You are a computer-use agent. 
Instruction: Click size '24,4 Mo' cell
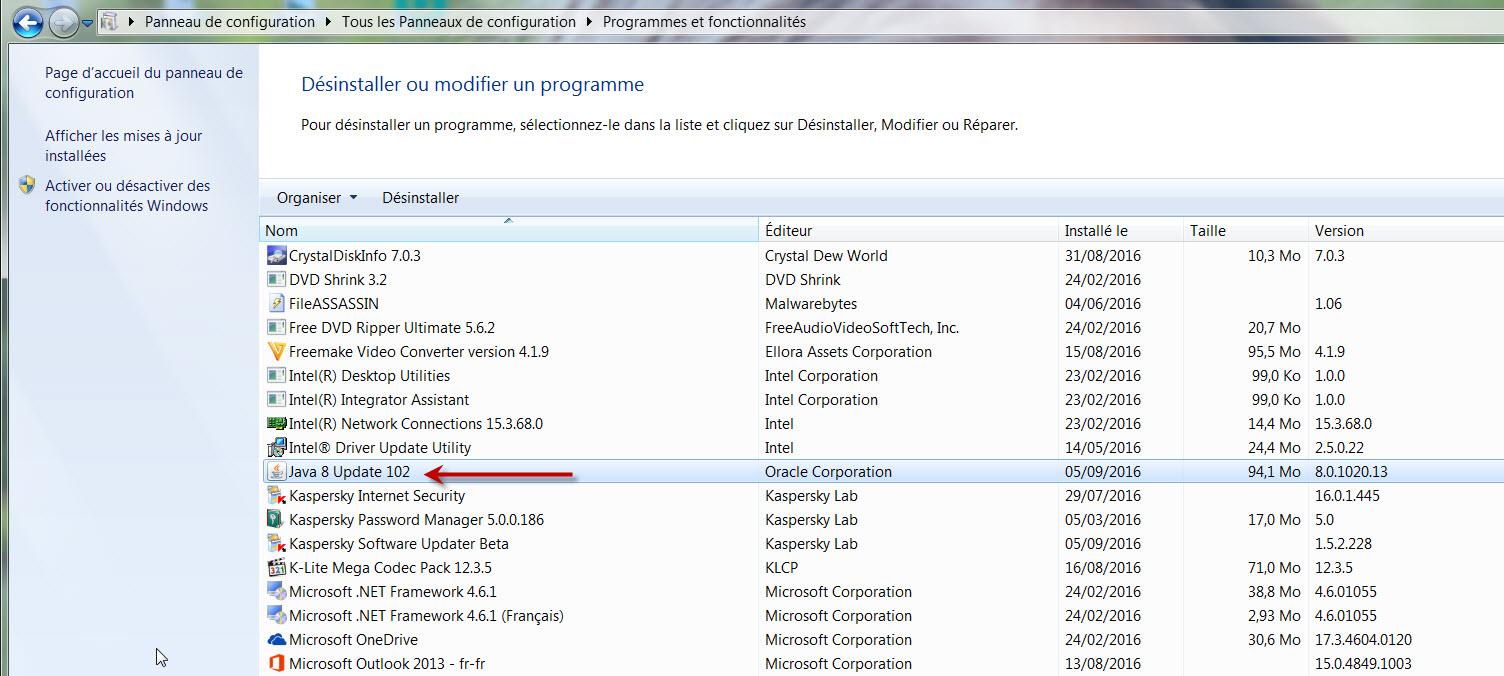pyautogui.click(x=1274, y=448)
